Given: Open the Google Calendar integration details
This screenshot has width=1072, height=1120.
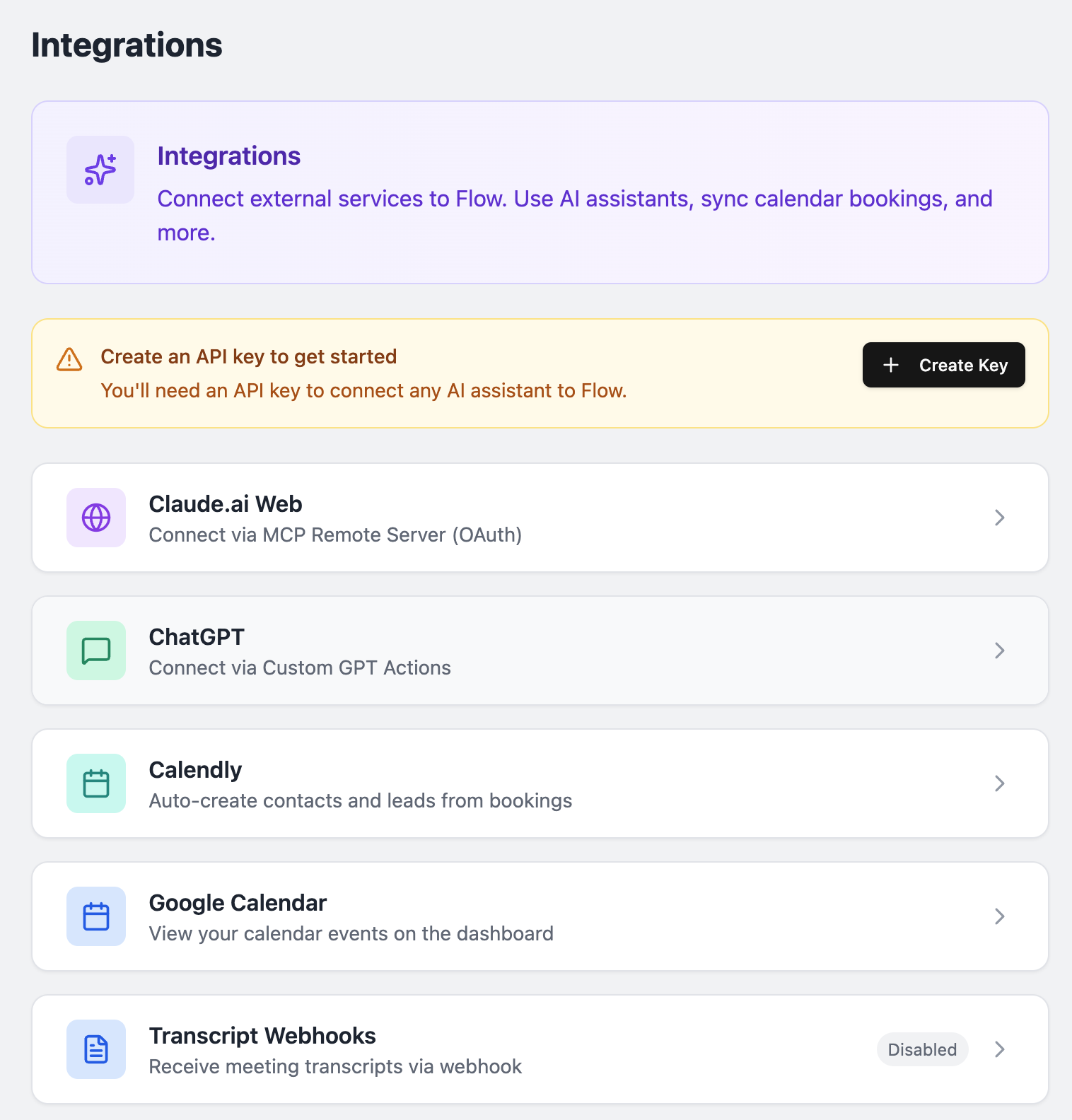Looking at the screenshot, I should 537,916.
